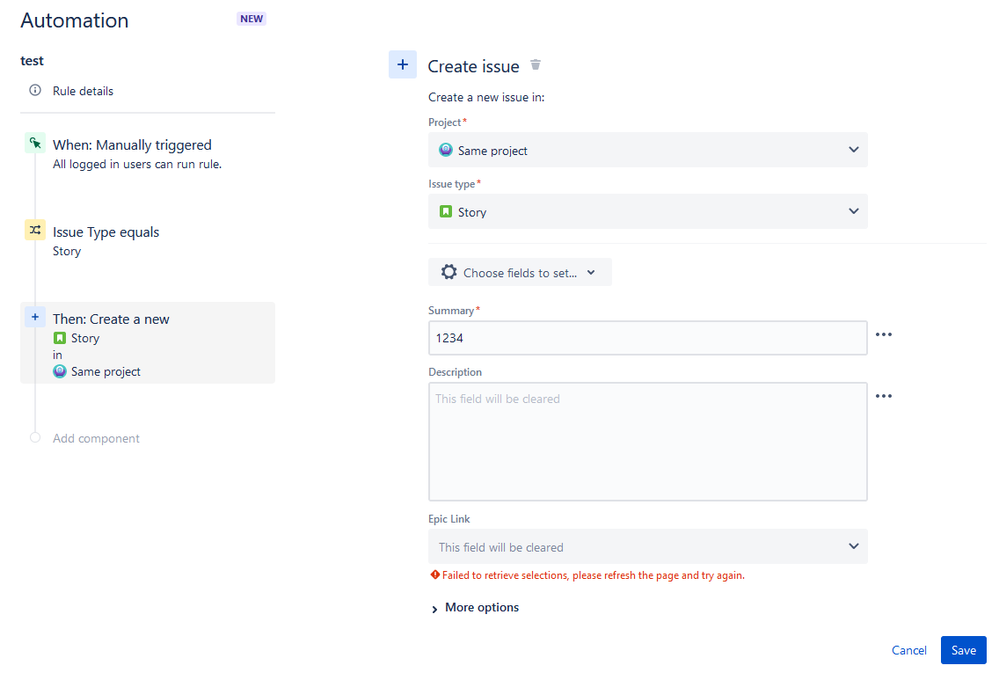Click the blue plus Create issue icon

(x=403, y=64)
